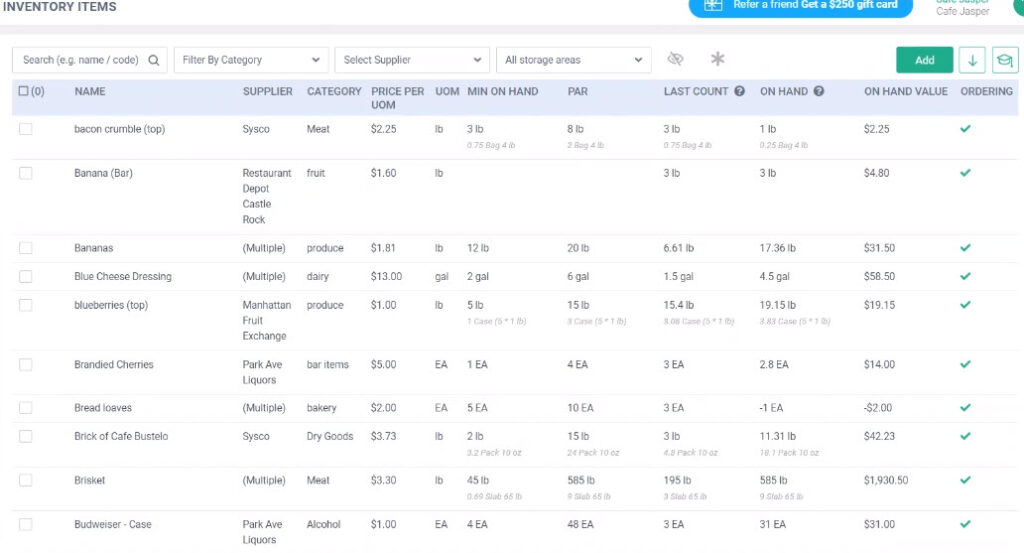
Task: Open the Filter By Category dropdown
Action: tap(251, 60)
